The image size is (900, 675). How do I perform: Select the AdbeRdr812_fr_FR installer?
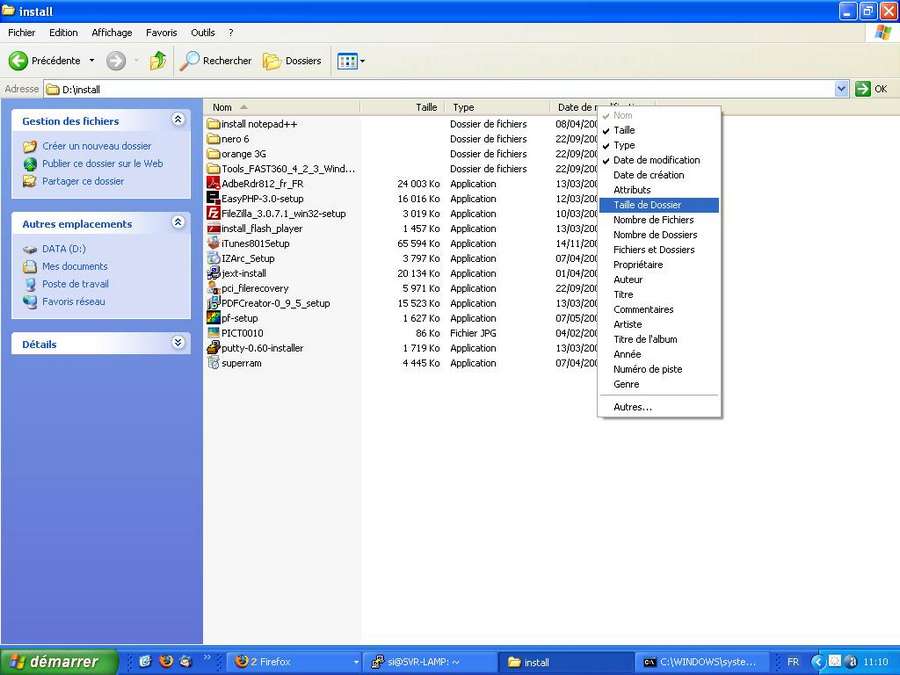point(262,184)
